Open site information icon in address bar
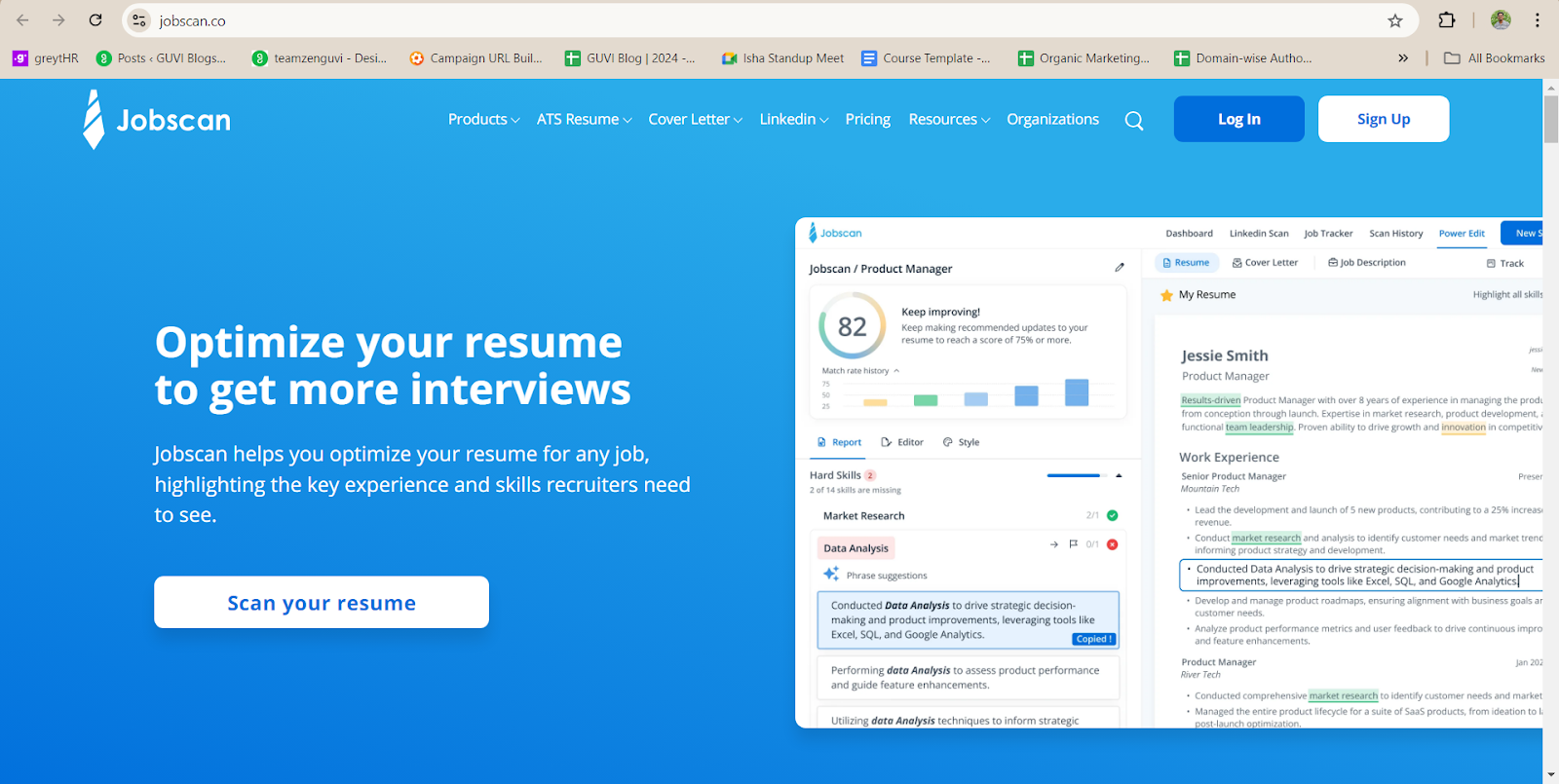This screenshot has width=1559, height=784. (x=139, y=20)
